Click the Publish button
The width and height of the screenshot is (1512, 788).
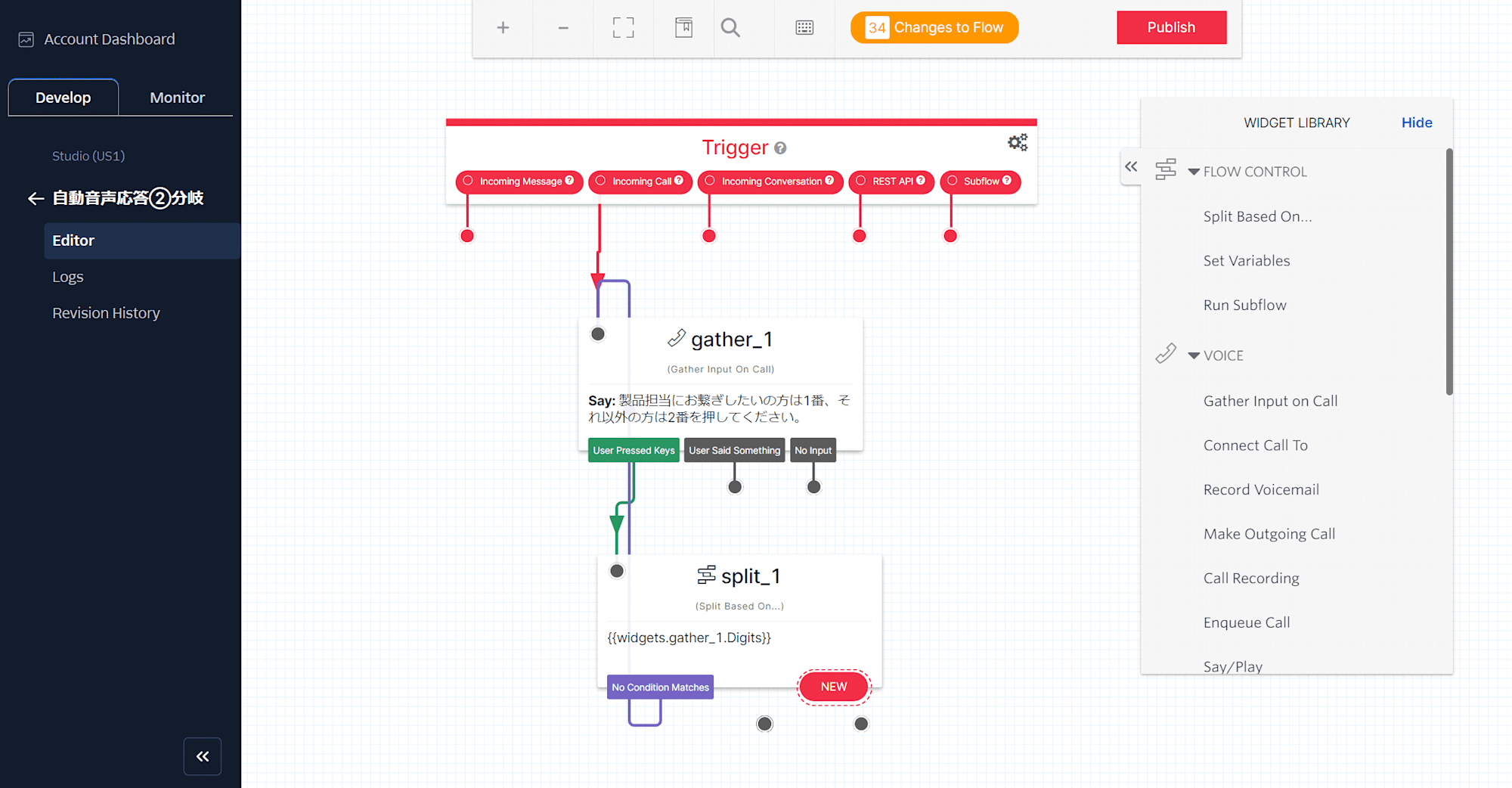pyautogui.click(x=1171, y=27)
